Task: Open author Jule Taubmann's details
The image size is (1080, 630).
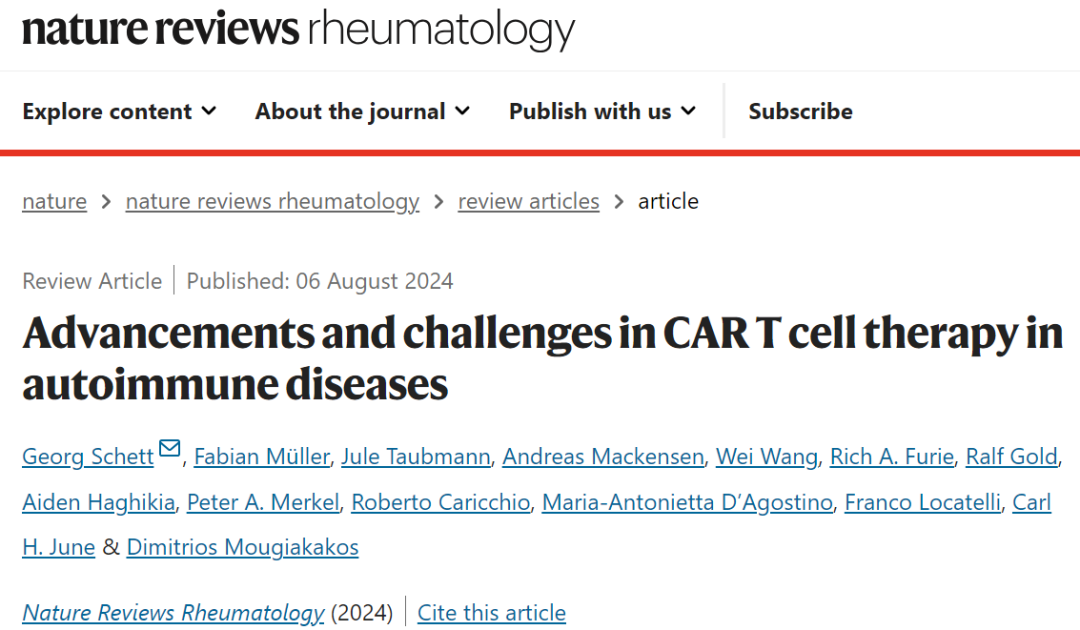Action: point(416,456)
